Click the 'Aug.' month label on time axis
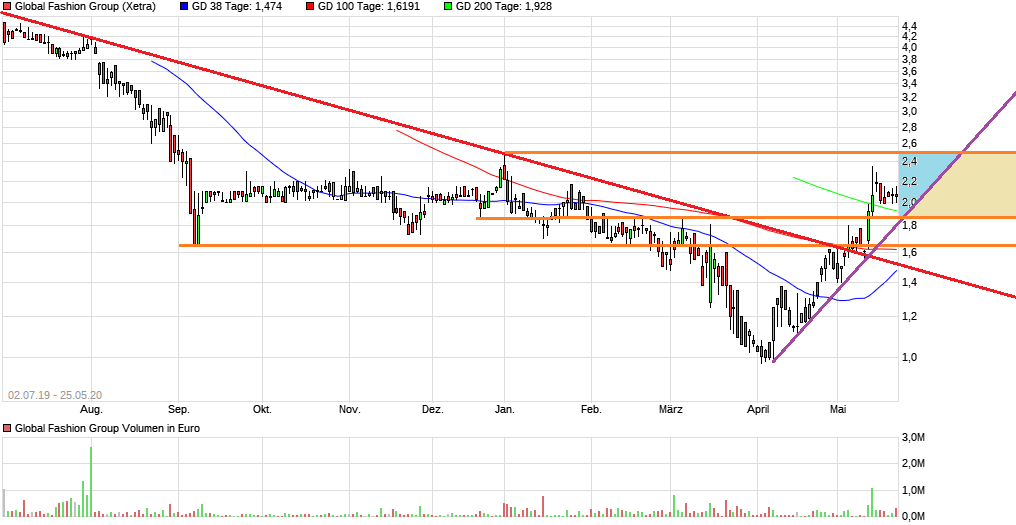Image resolution: width=1016 pixels, height=525 pixels. click(x=91, y=409)
